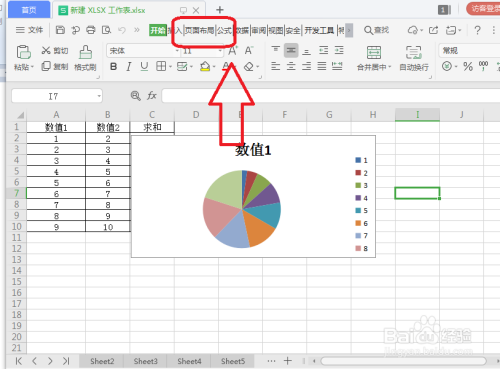Center text horizontally in cell
This screenshot has width=500, height=369.
[x=291, y=66]
